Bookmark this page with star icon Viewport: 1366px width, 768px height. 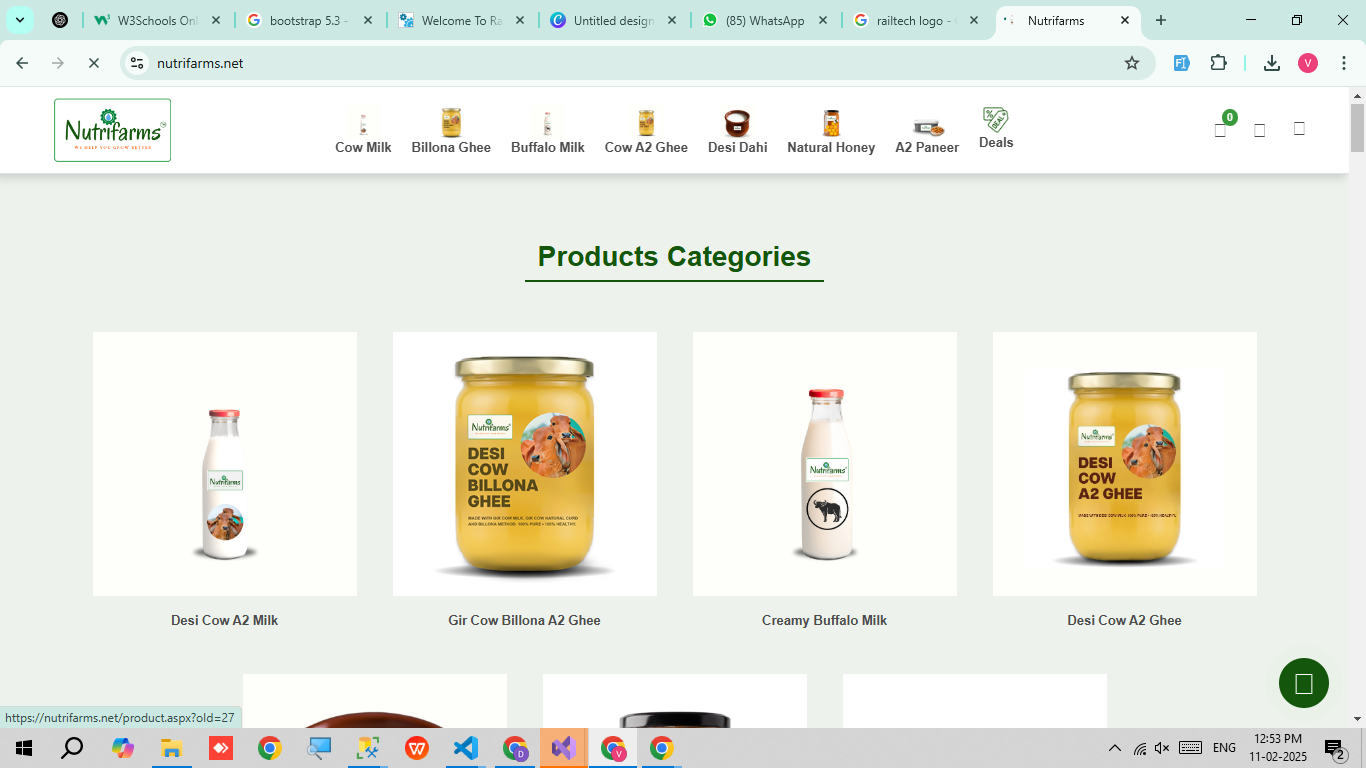point(1132,63)
